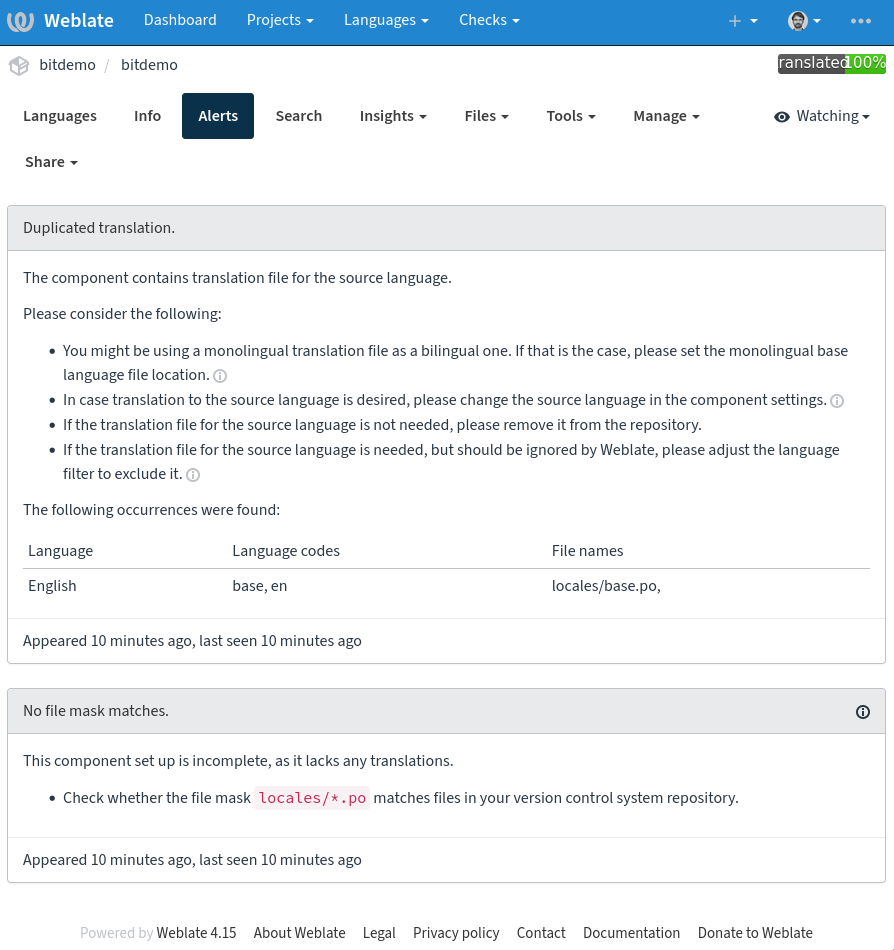Click the translated 100% progress badge
The image size is (894, 950).
[x=832, y=64]
